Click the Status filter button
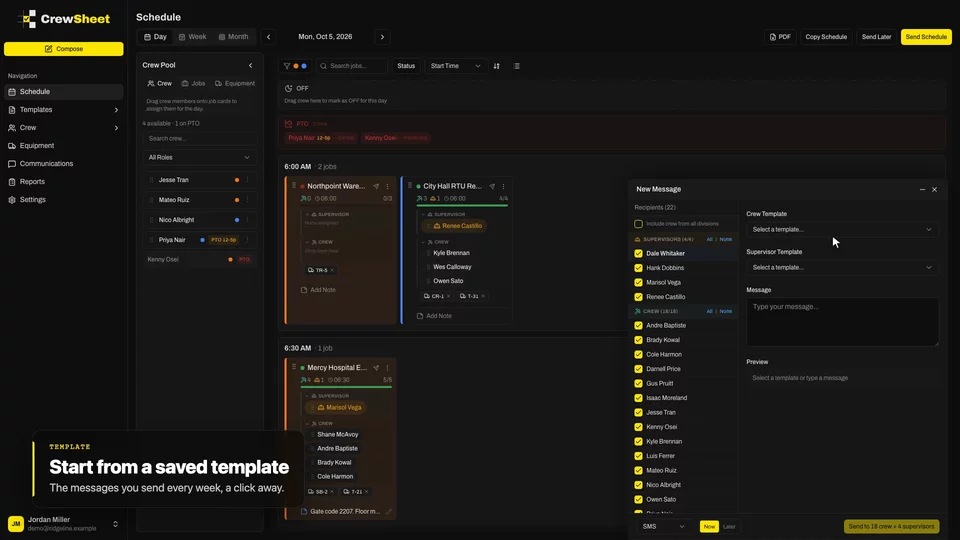This screenshot has width=960, height=540. click(x=406, y=66)
